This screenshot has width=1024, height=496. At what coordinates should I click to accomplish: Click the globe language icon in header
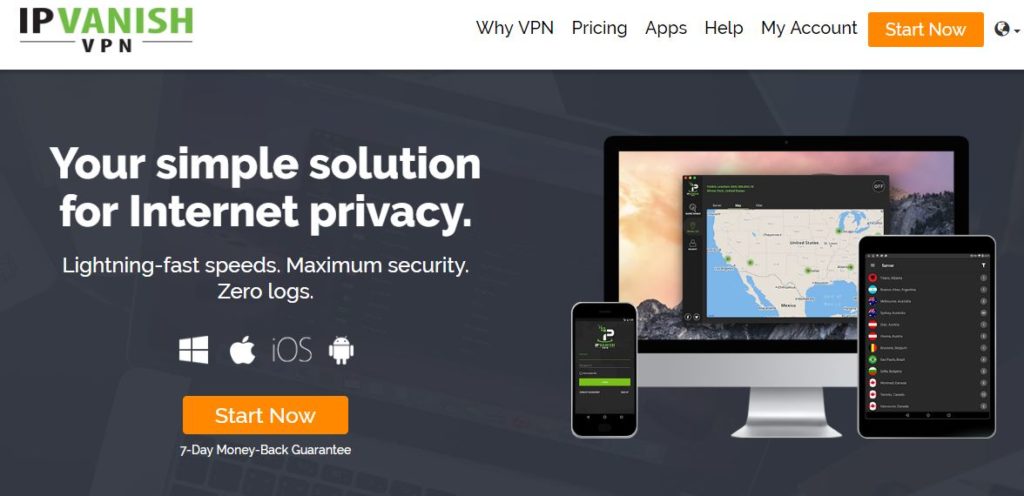1002,29
